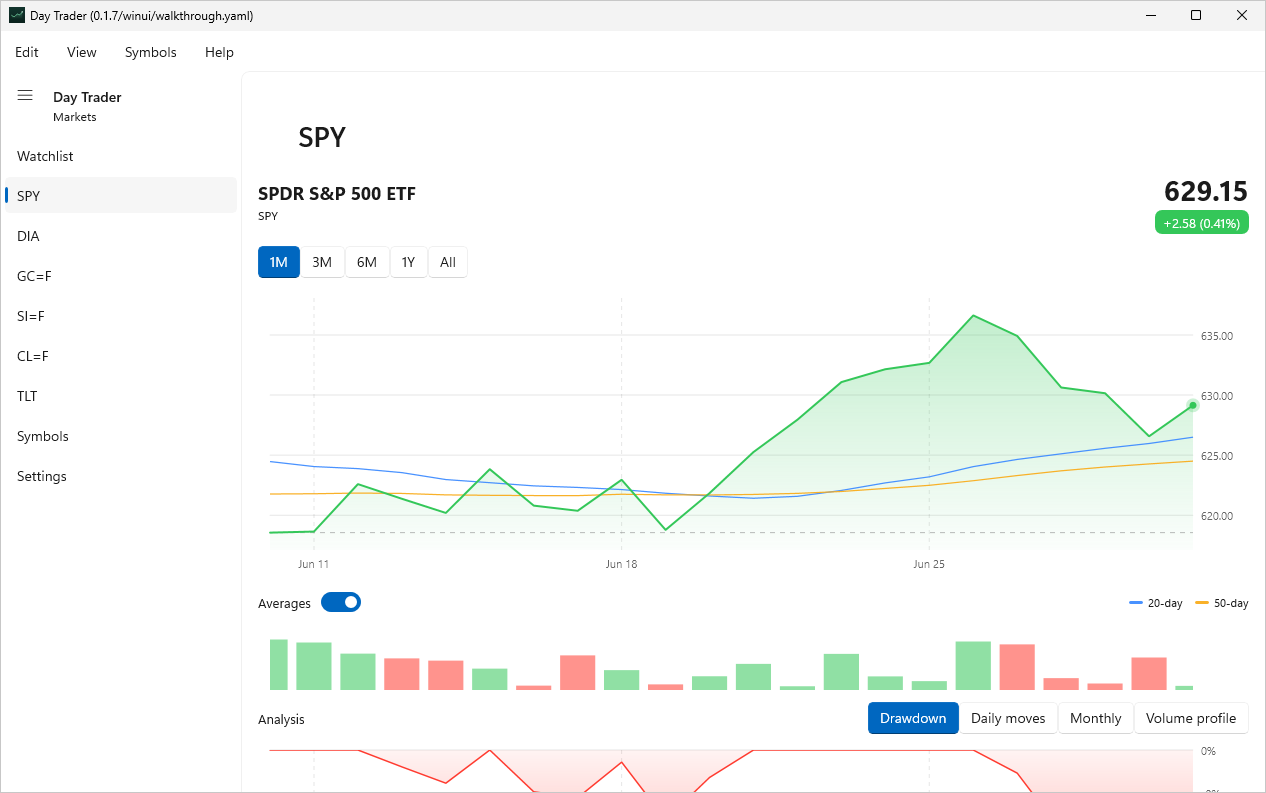Open Settings in the sidebar
This screenshot has height=793, width=1266.
click(121, 476)
